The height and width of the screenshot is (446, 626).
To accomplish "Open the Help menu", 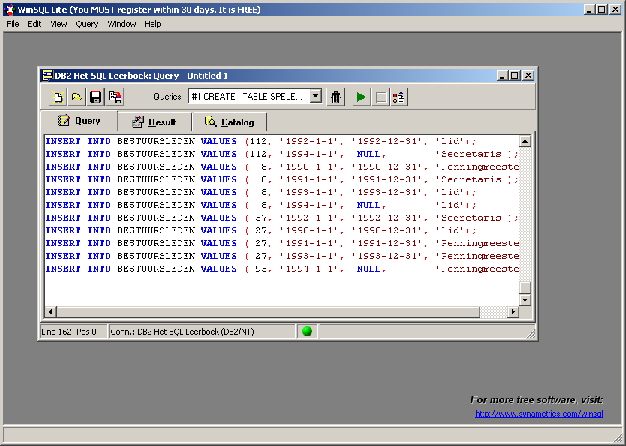I will point(153,24).
